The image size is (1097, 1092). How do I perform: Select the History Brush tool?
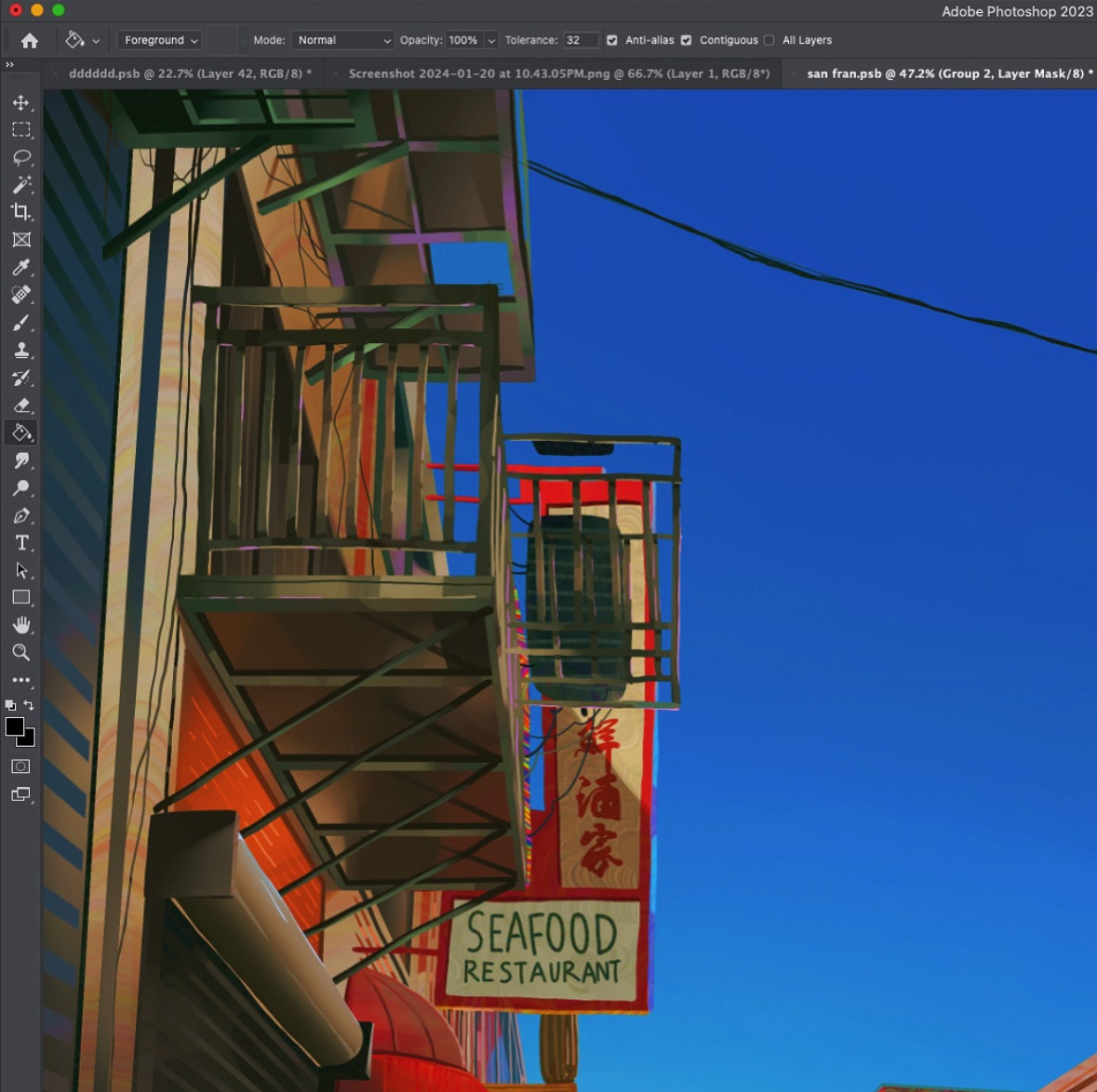click(x=21, y=378)
